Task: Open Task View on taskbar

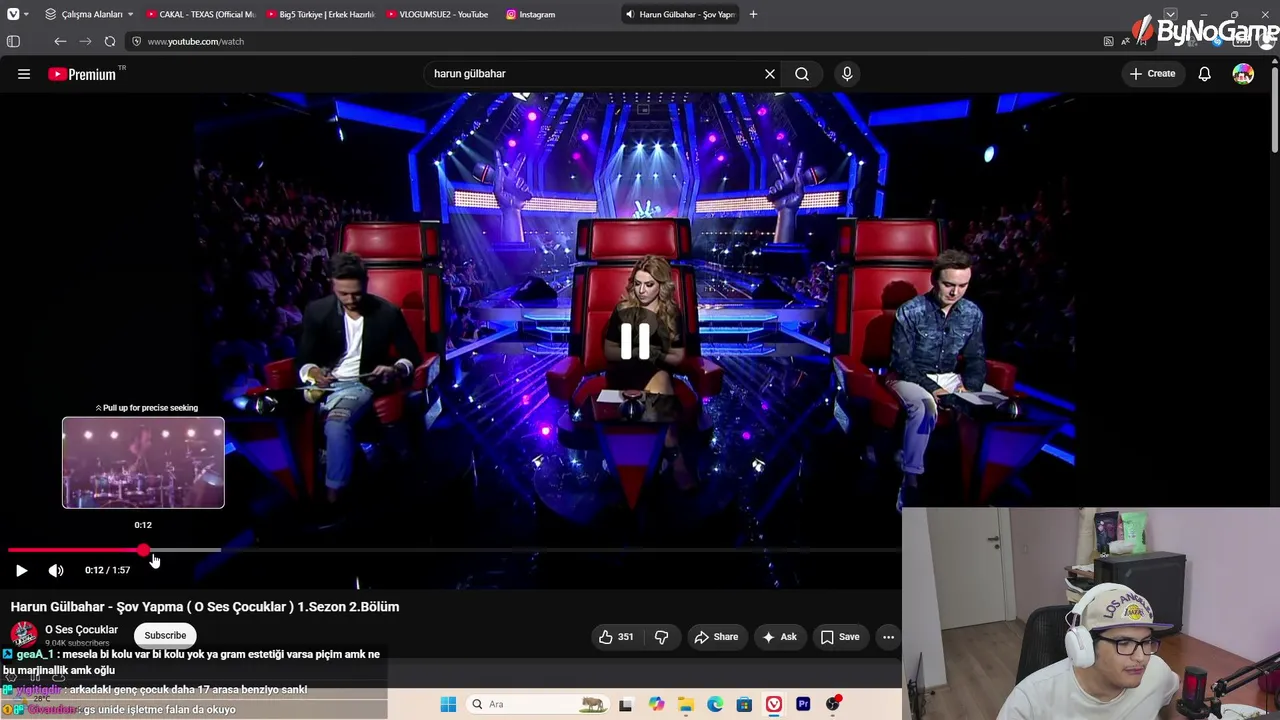Action: click(626, 704)
